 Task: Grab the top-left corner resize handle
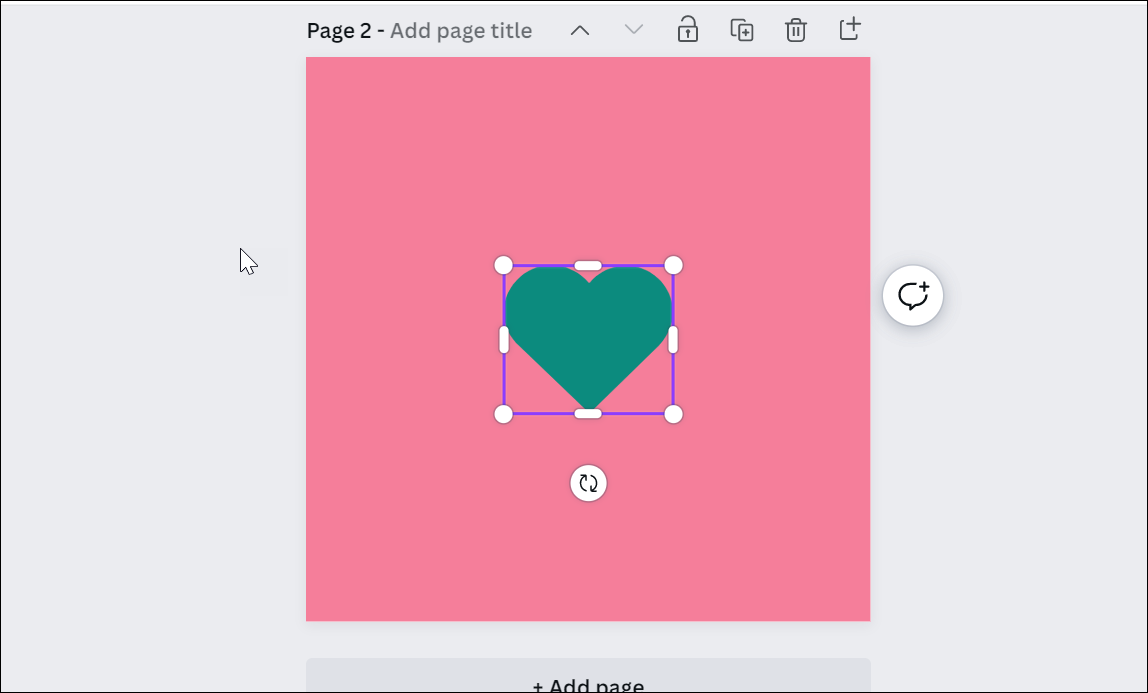pyautogui.click(x=504, y=265)
